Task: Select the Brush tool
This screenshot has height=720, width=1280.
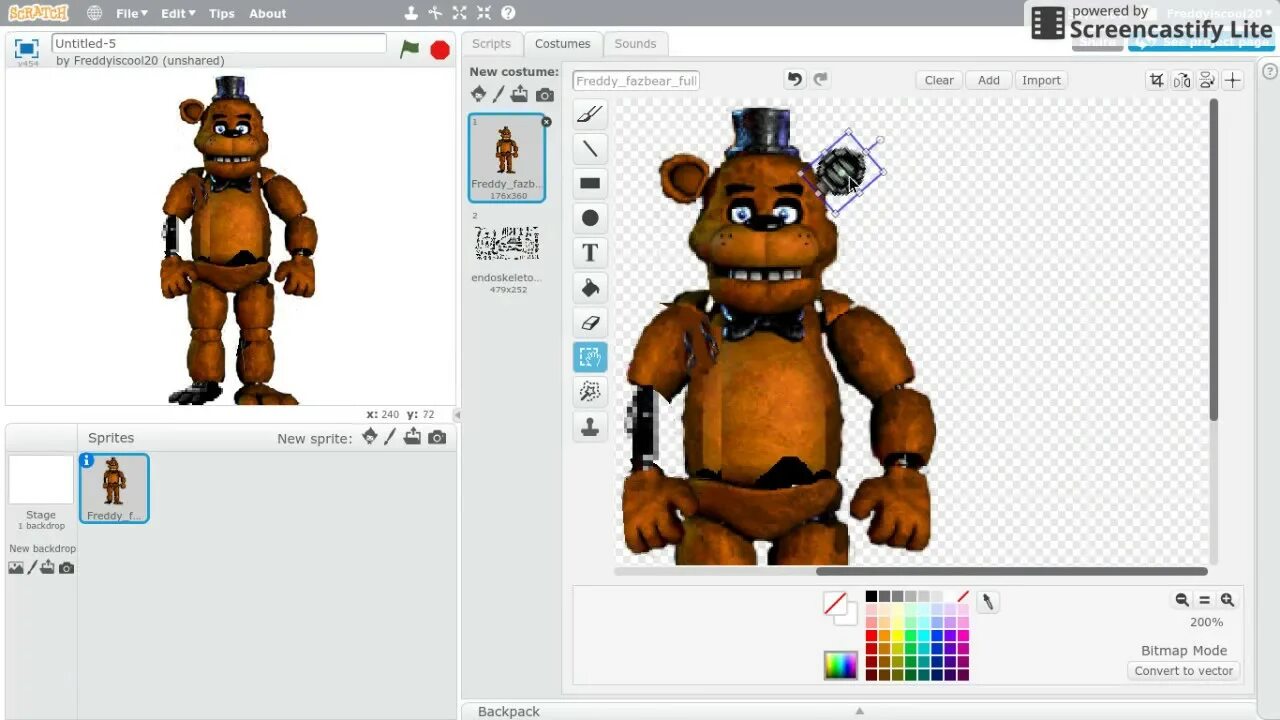Action: [590, 114]
